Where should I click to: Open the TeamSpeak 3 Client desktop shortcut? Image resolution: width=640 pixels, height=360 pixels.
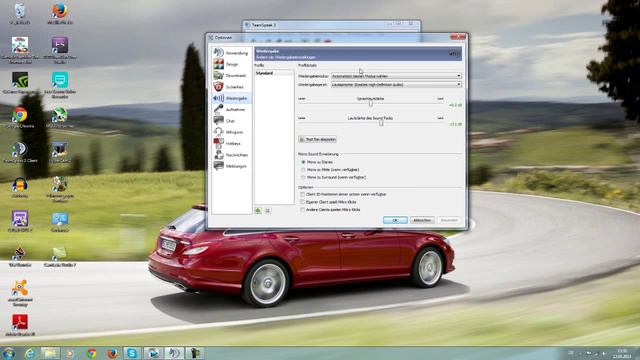pos(20,152)
